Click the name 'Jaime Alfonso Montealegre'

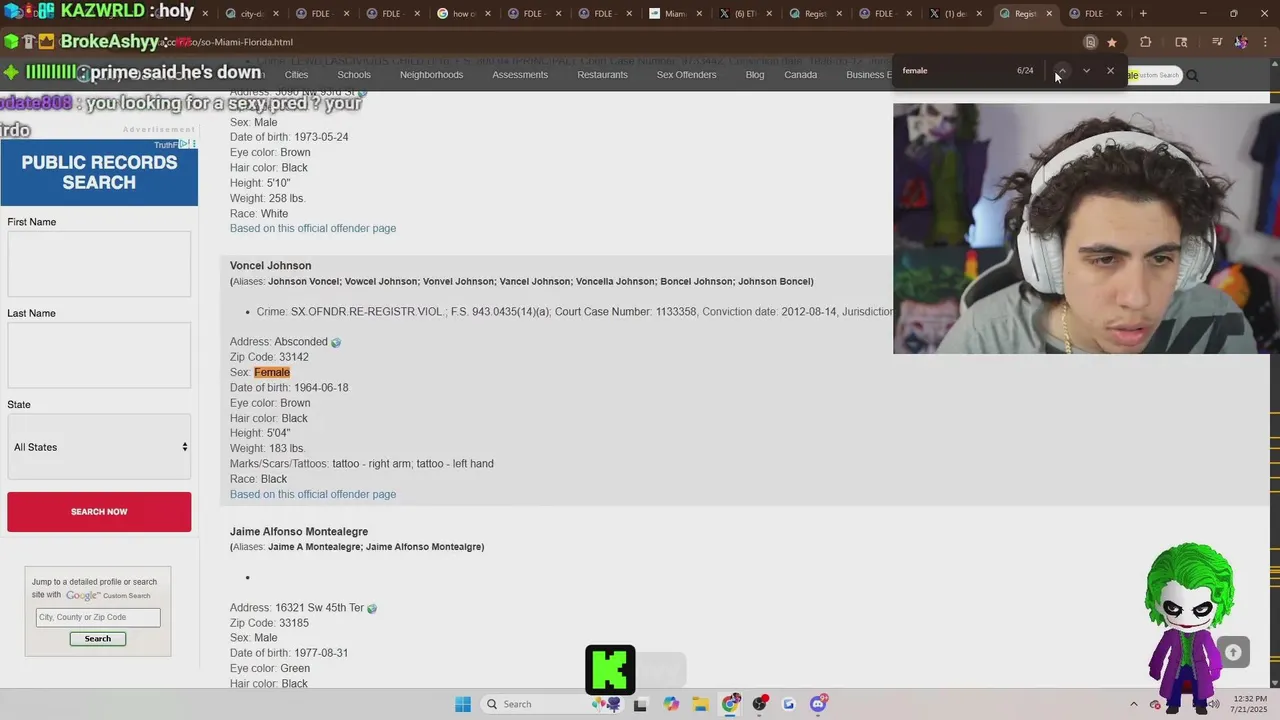tap(299, 531)
